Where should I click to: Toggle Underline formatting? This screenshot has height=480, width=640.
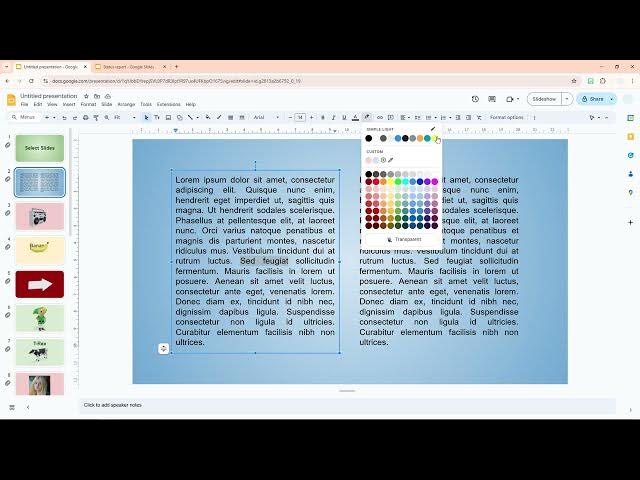pos(344,118)
